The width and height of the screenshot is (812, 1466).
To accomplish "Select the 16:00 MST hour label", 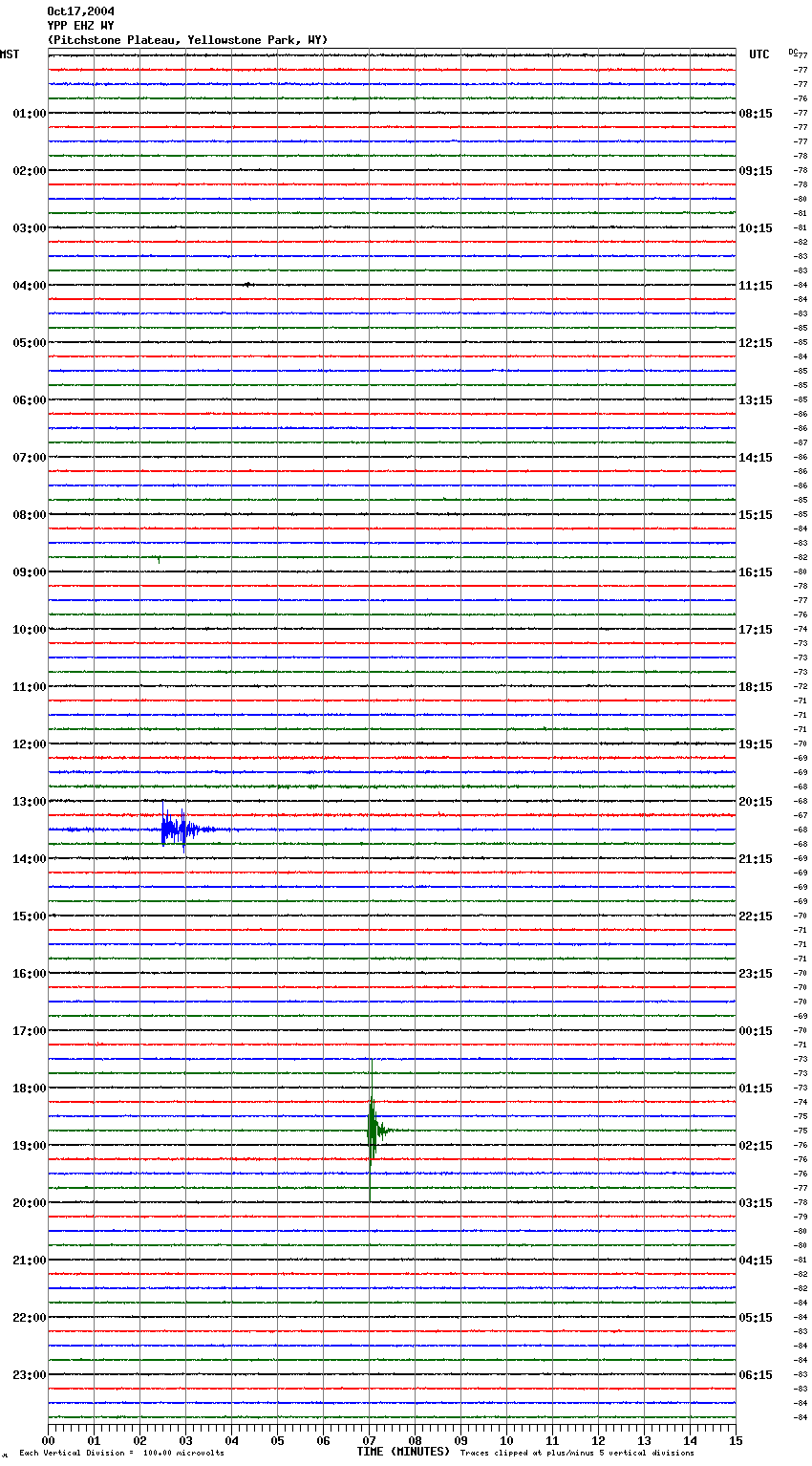I will (30, 974).
